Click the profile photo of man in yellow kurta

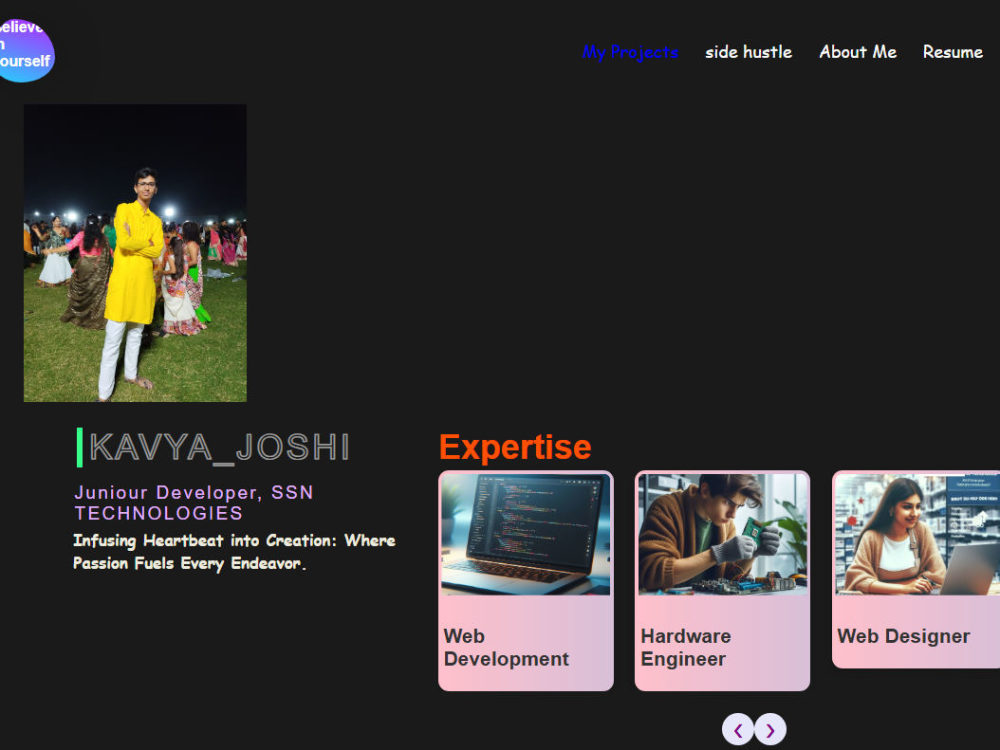(135, 253)
